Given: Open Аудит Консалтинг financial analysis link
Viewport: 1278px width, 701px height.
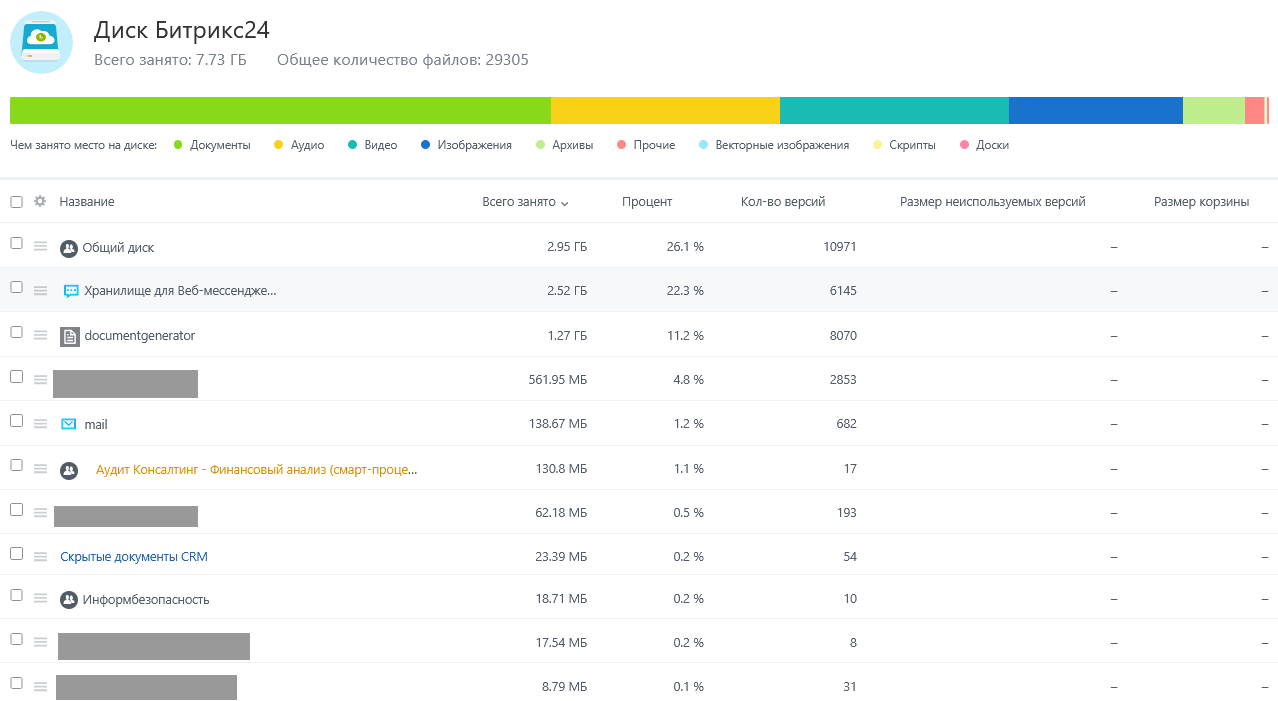Looking at the screenshot, I should pyautogui.click(x=256, y=469).
